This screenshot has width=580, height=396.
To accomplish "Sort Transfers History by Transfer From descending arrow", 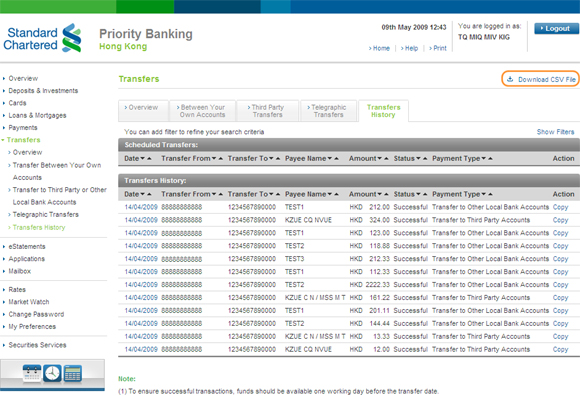I will click(x=214, y=194).
